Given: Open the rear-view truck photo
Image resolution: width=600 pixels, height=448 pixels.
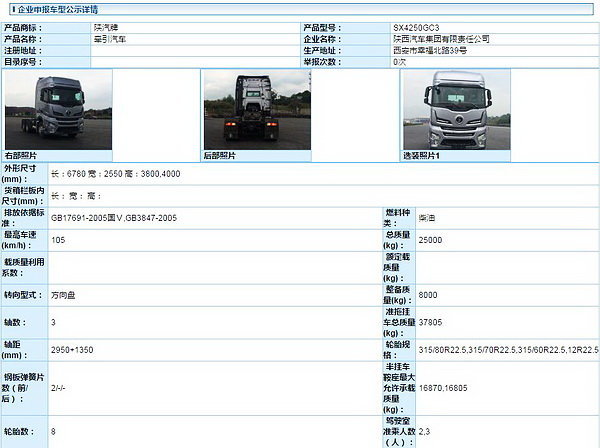Looking at the screenshot, I should tap(245, 111).
